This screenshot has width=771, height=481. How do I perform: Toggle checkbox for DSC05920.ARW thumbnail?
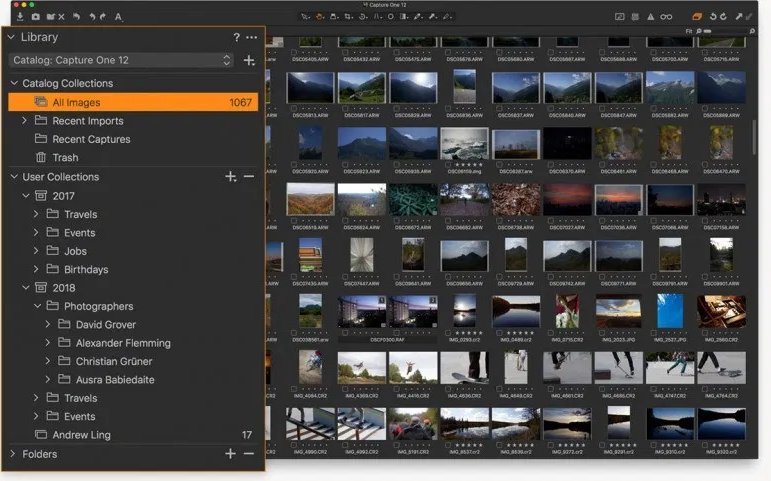294,165
